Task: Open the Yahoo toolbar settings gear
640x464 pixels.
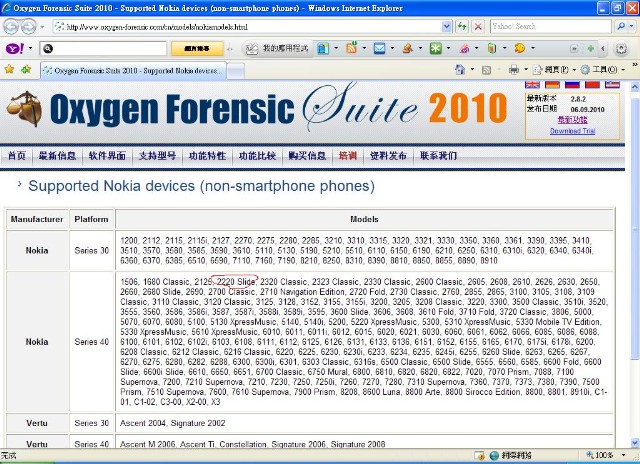Action: tap(621, 49)
